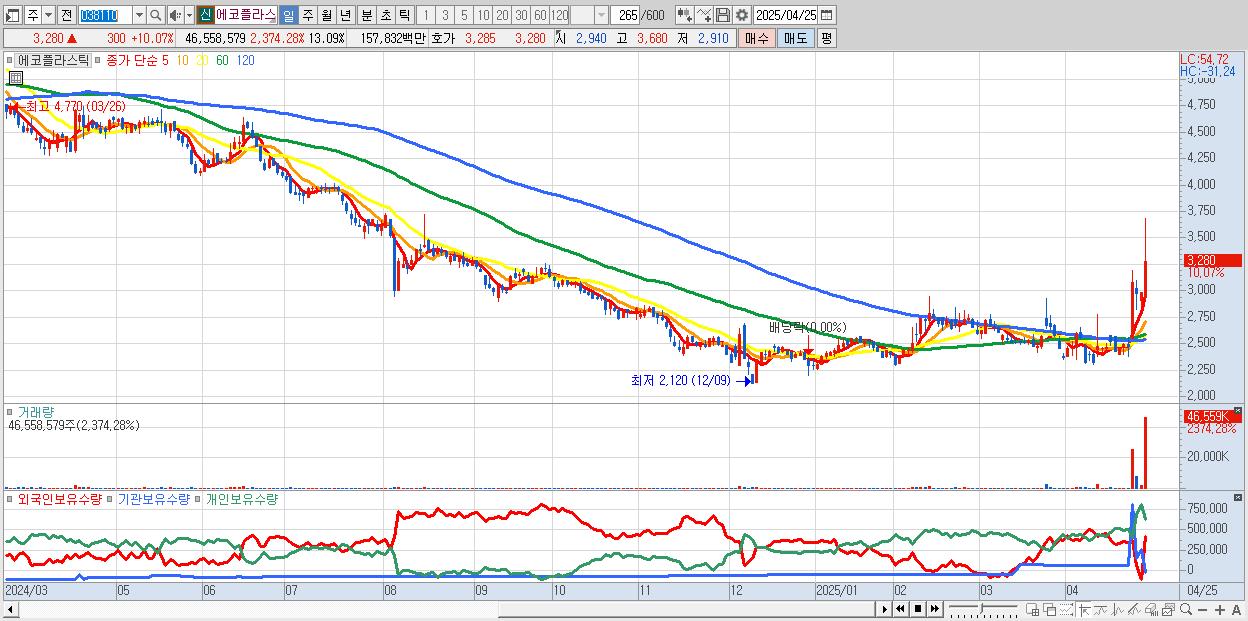Screen dimensions: 1248x621
Task: Click the 개인보유수량 indicator label
Action: [x=241, y=498]
